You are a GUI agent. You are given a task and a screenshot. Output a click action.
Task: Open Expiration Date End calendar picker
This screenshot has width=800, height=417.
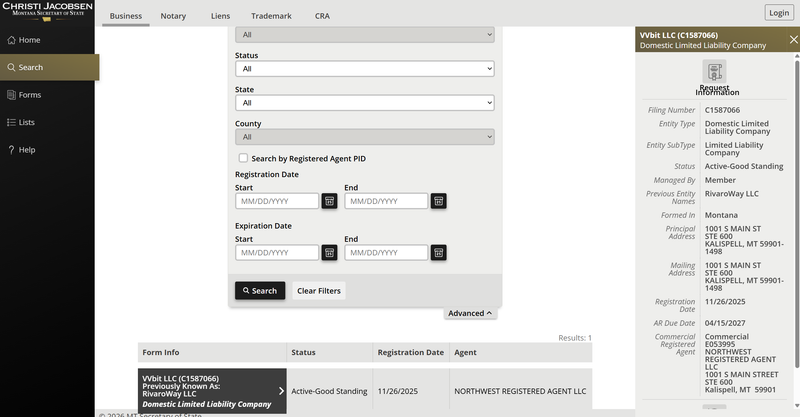[438, 253]
